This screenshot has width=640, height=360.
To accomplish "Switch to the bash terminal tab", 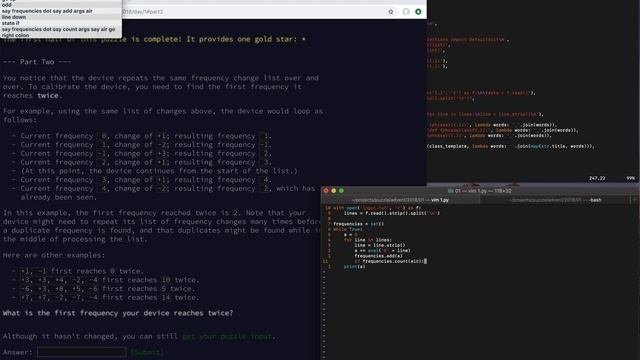I will pyautogui.click(x=555, y=200).
